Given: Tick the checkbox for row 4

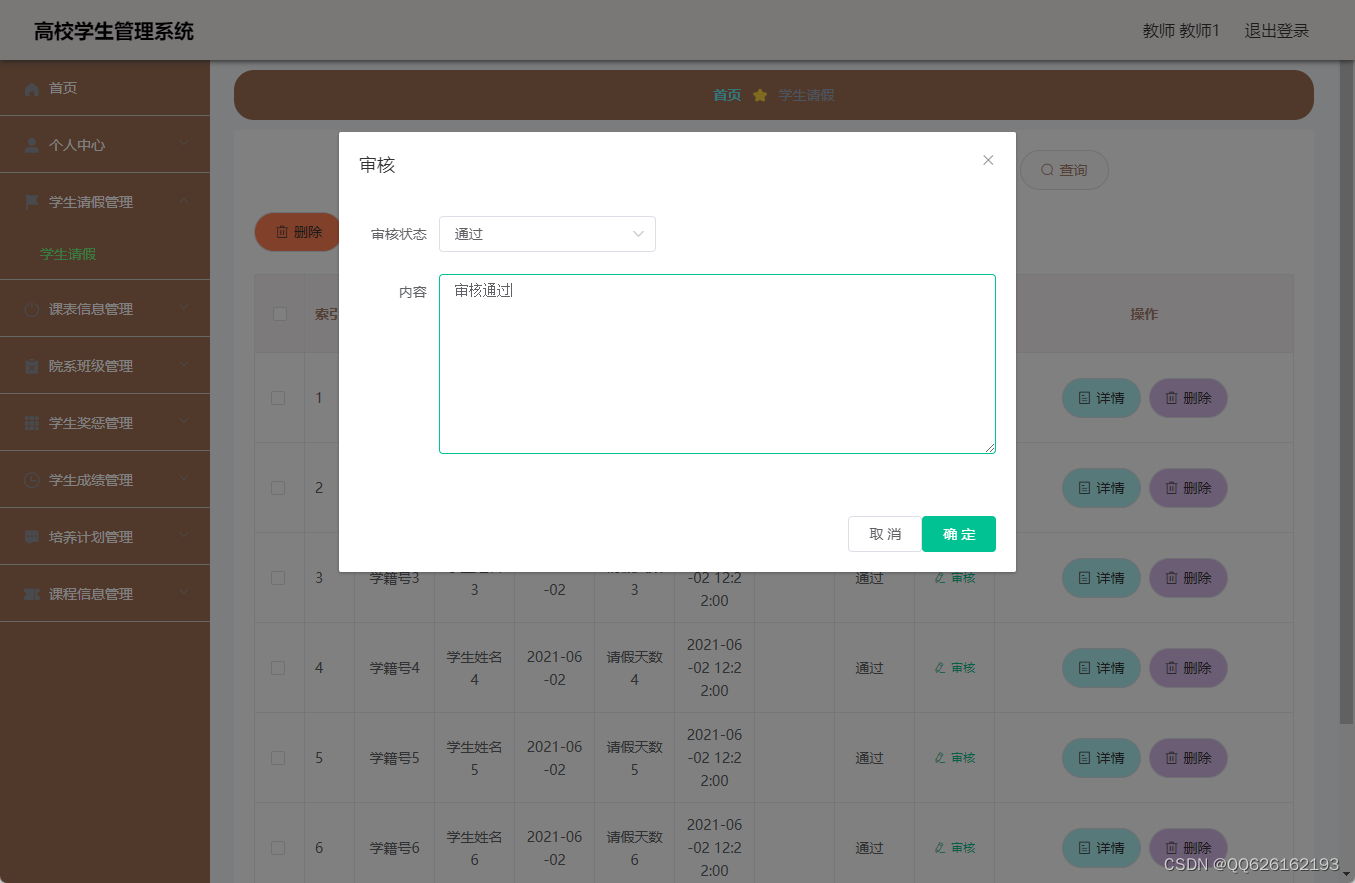Looking at the screenshot, I should tap(278, 668).
